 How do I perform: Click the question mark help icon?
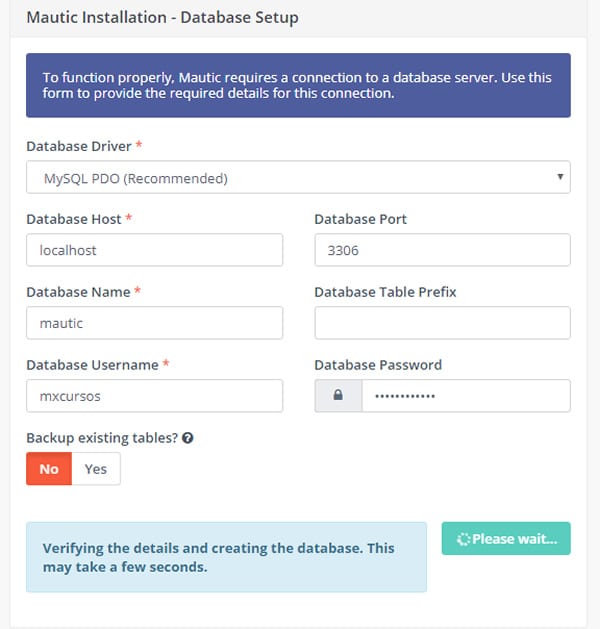point(188,438)
